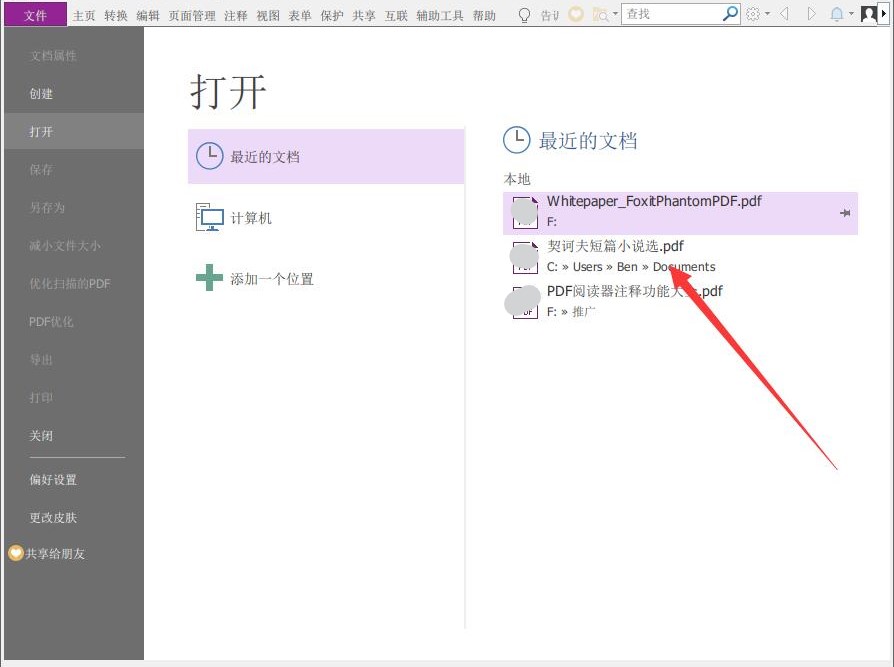Unpin the Whitepaper_FoxitPhantomPDF.pdf recent file

(845, 212)
